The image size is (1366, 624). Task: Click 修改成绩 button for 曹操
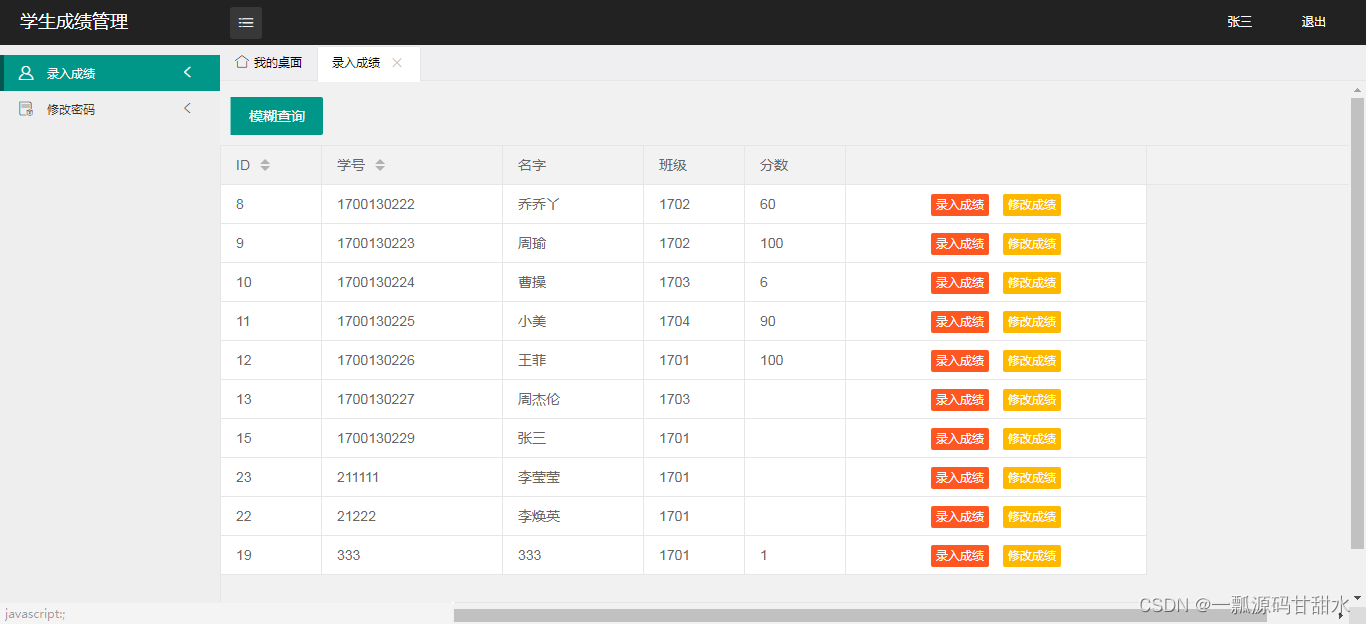pyautogui.click(x=1032, y=283)
